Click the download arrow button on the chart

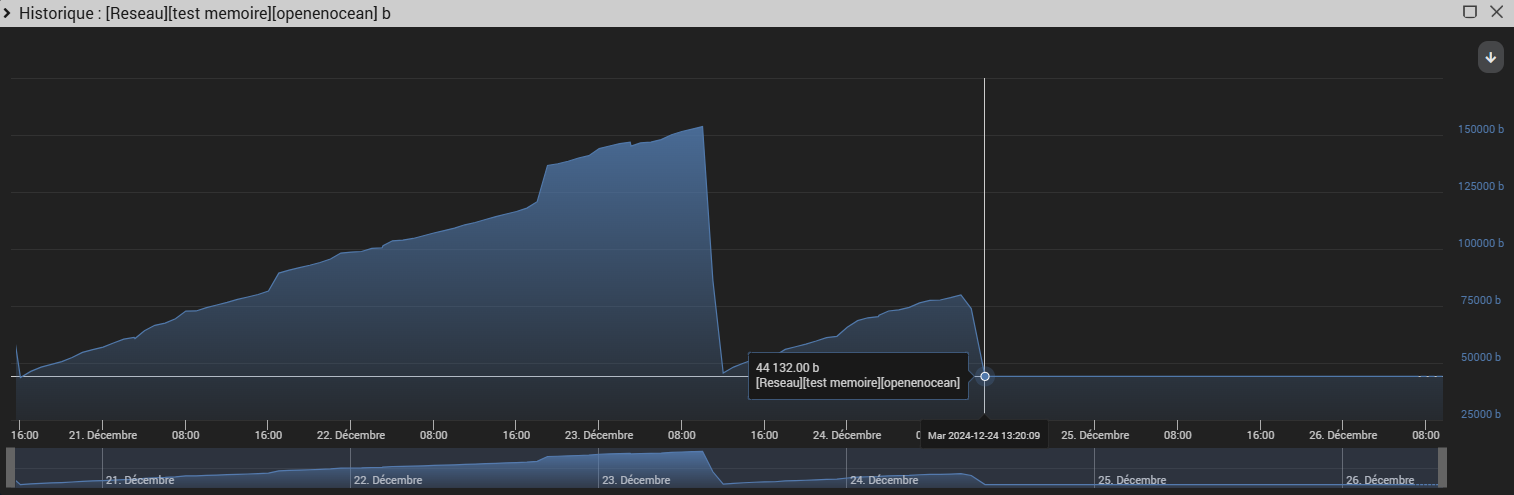pyautogui.click(x=1490, y=57)
